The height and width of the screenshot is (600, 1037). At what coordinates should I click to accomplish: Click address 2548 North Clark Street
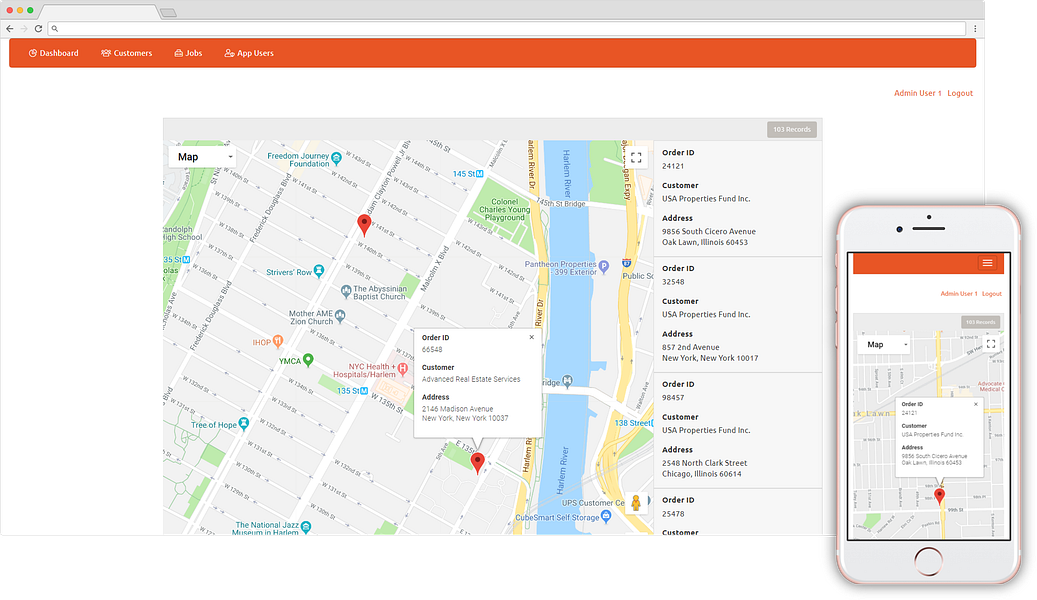(704, 463)
